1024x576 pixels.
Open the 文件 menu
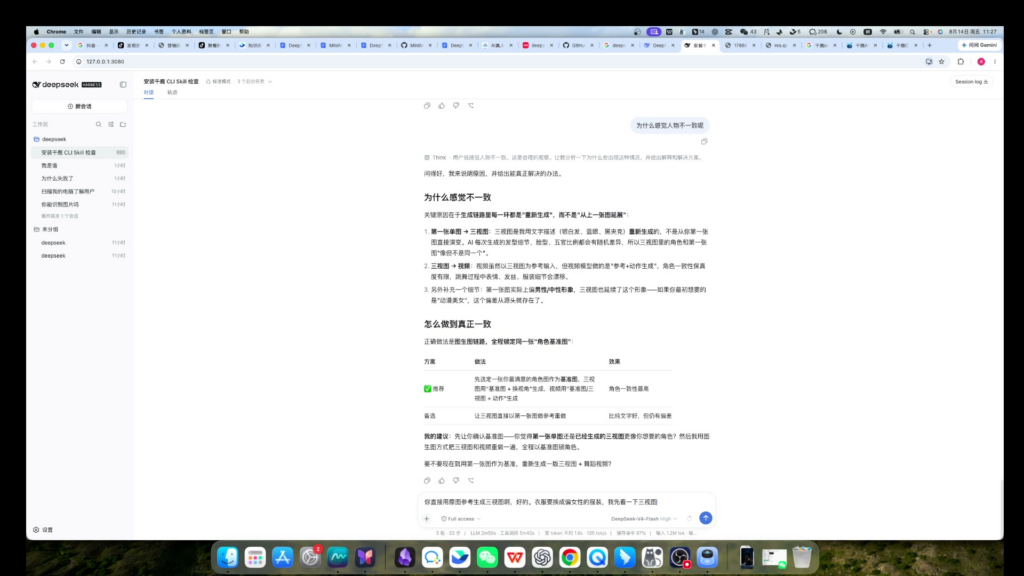(78, 31)
